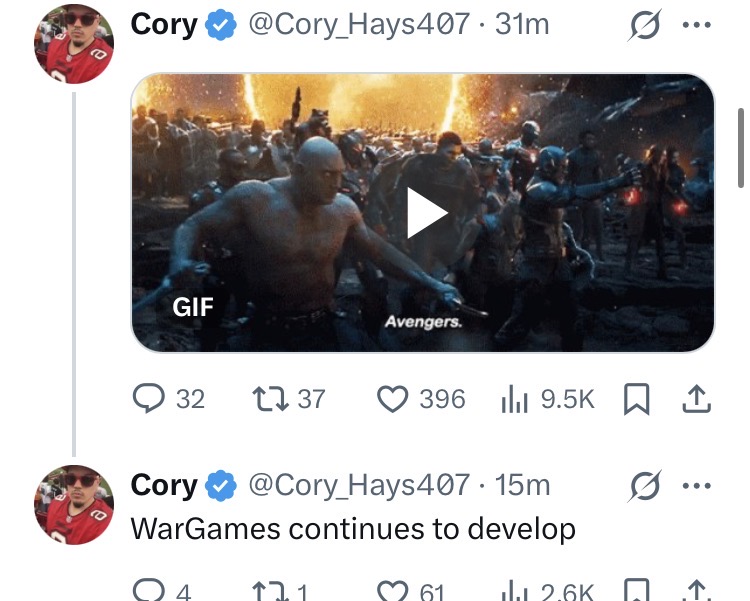This screenshot has width=750, height=601.
Task: Share the Avengers GIF tweet
Action: pos(696,399)
